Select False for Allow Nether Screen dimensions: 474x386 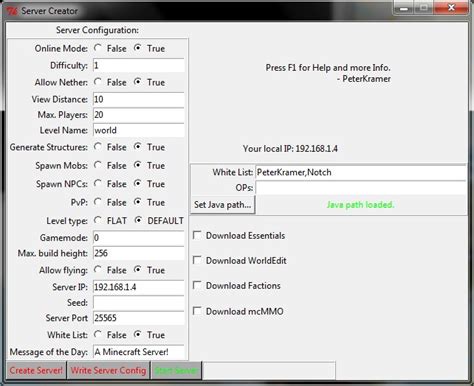pos(98,82)
